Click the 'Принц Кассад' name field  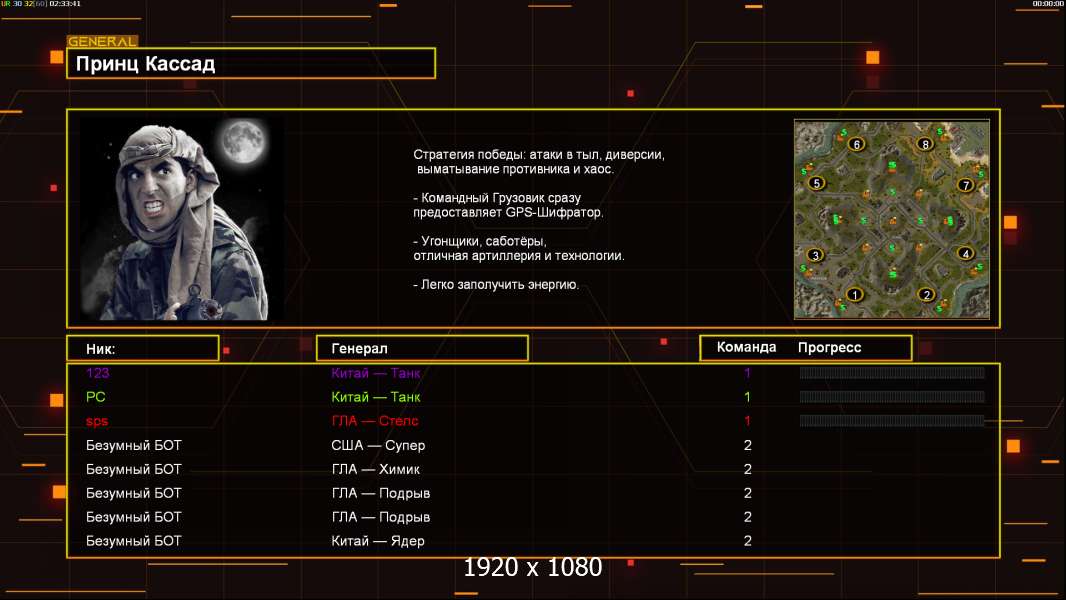pyautogui.click(x=251, y=64)
